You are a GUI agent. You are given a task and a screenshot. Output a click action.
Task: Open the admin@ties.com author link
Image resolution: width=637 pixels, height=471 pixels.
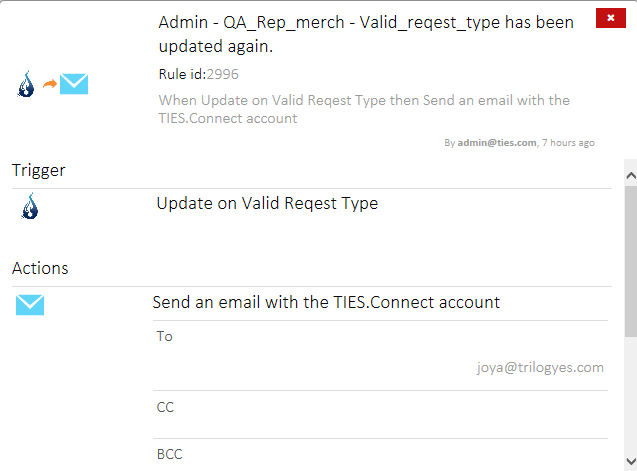[497, 143]
